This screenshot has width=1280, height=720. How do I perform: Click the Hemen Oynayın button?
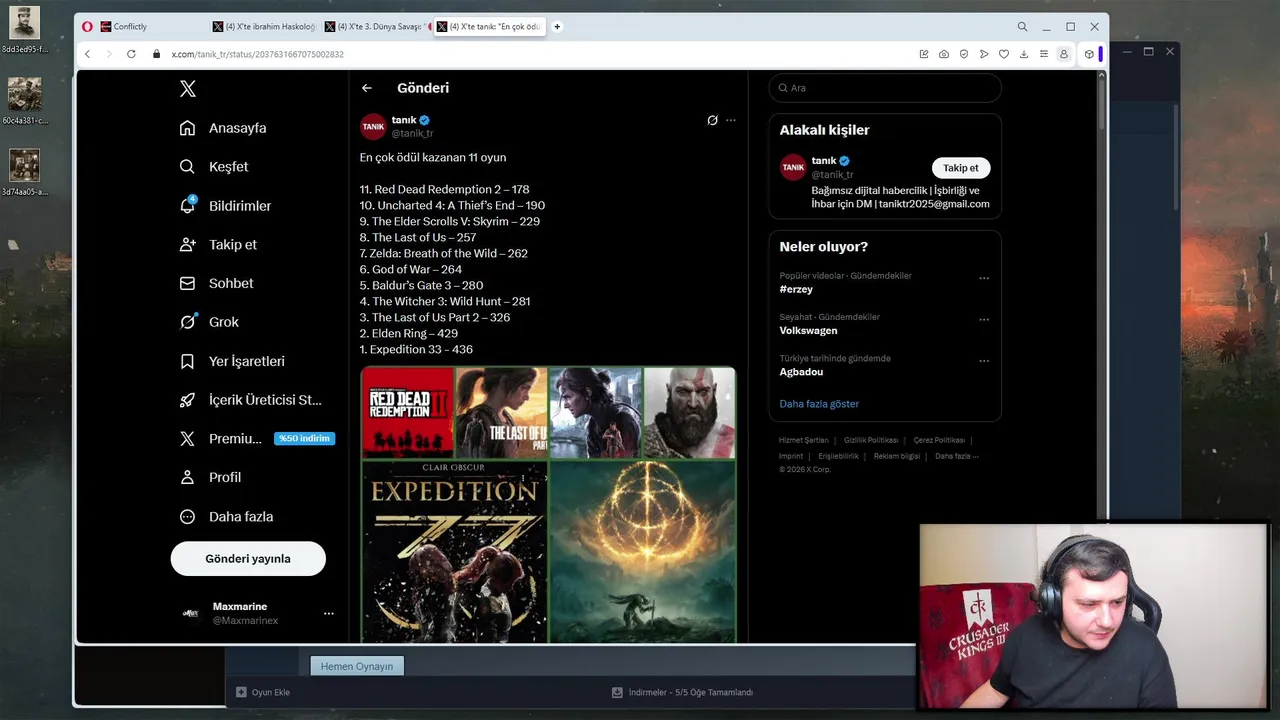(357, 666)
